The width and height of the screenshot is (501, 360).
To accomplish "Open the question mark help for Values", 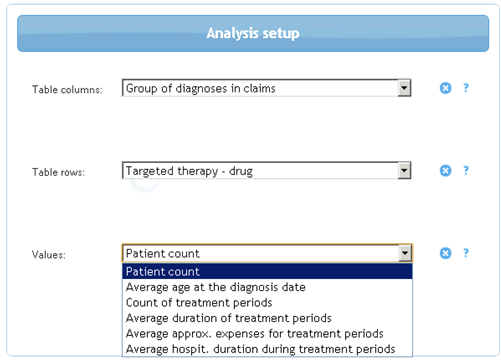I will [x=466, y=253].
